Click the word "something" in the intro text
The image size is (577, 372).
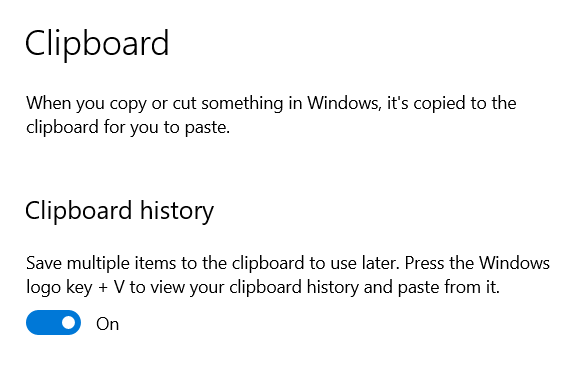point(242,103)
